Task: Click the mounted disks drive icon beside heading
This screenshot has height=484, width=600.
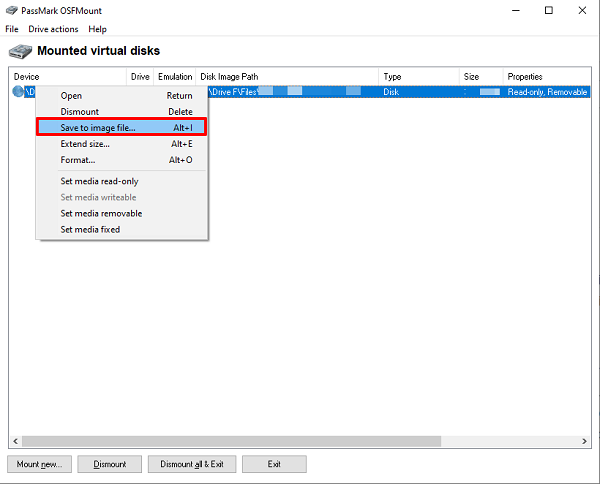Action: [20, 51]
